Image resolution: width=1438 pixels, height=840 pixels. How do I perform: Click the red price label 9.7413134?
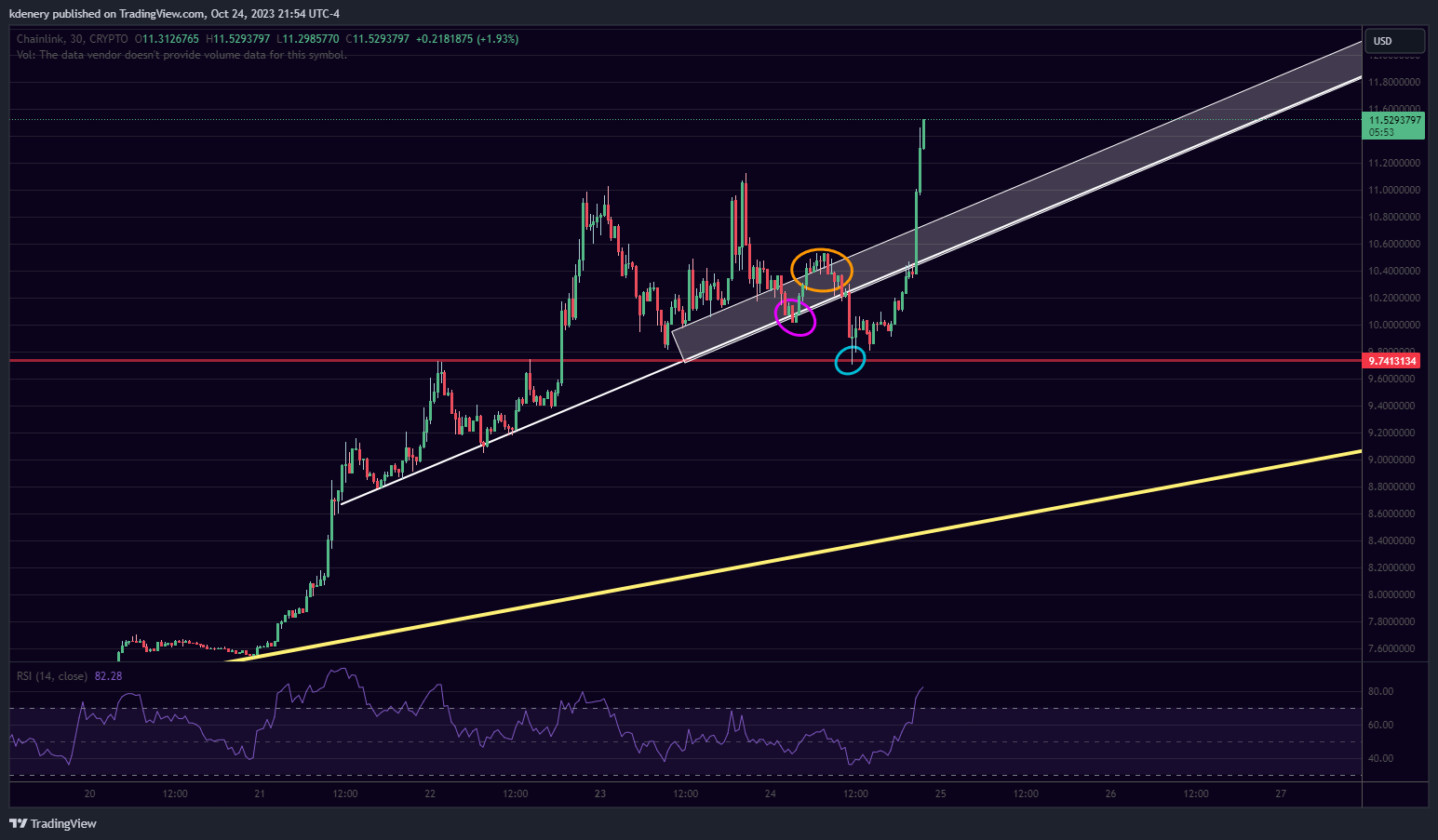1392,360
